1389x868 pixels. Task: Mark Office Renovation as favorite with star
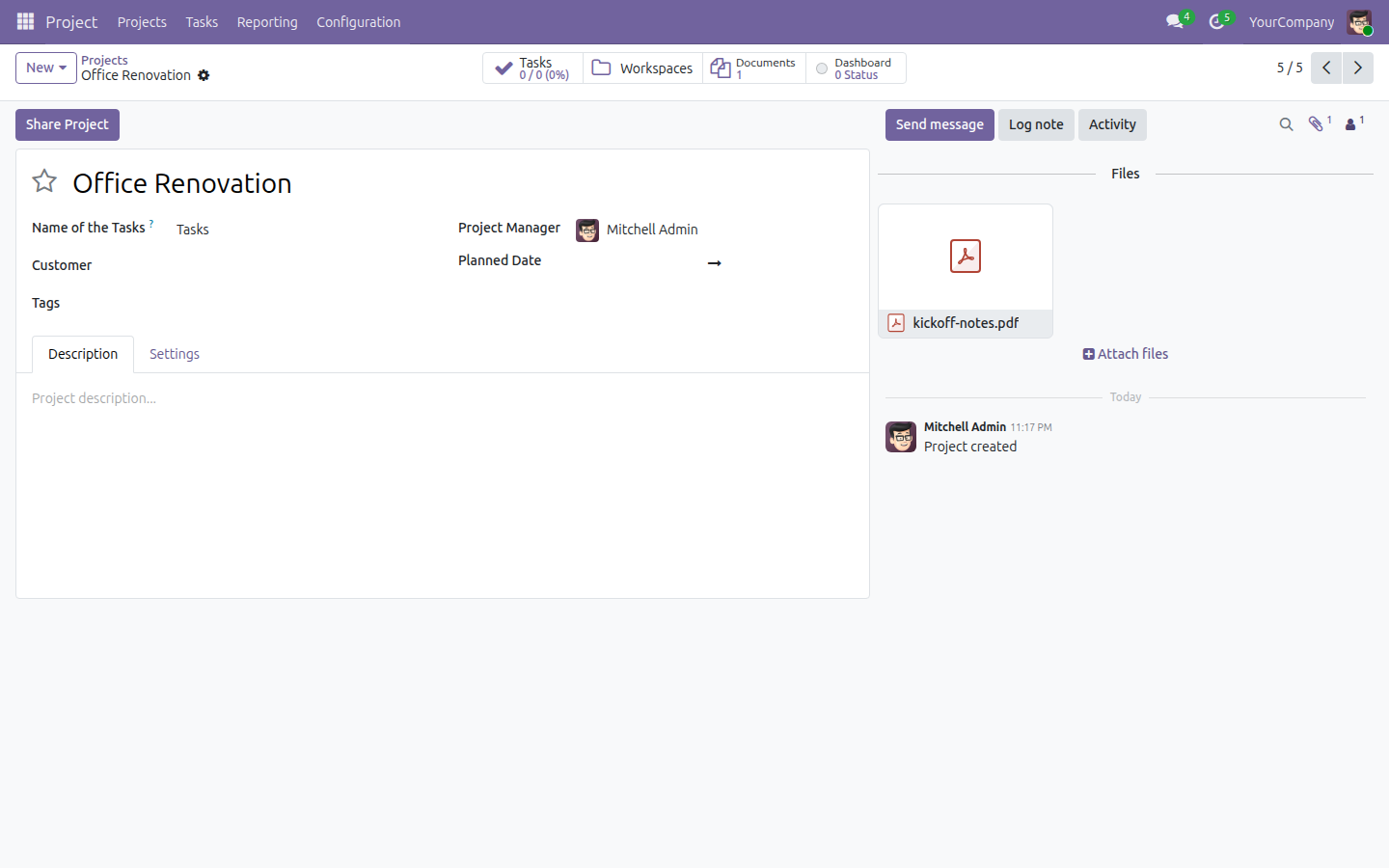(44, 181)
